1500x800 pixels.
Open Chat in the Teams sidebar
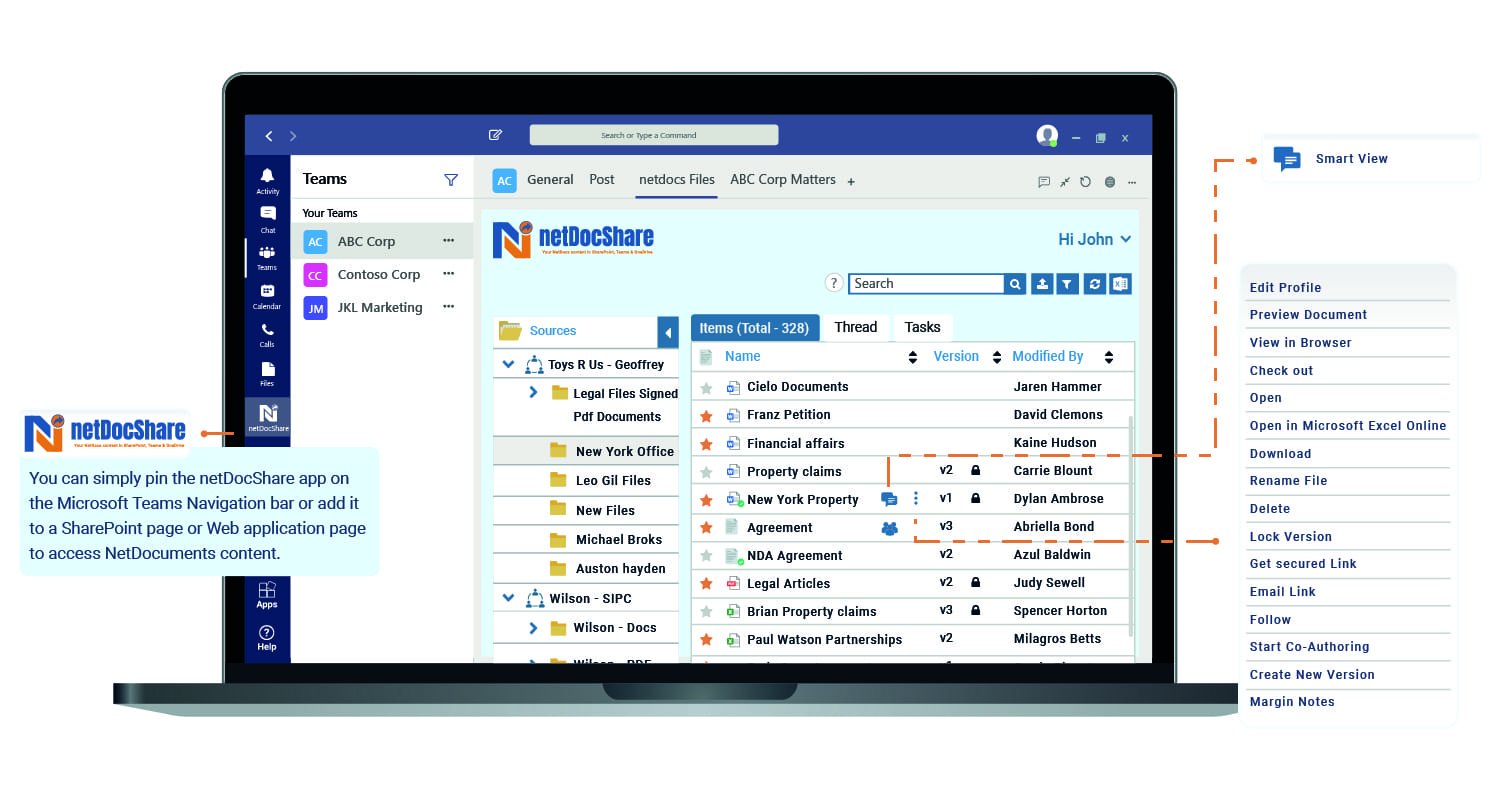coord(267,219)
